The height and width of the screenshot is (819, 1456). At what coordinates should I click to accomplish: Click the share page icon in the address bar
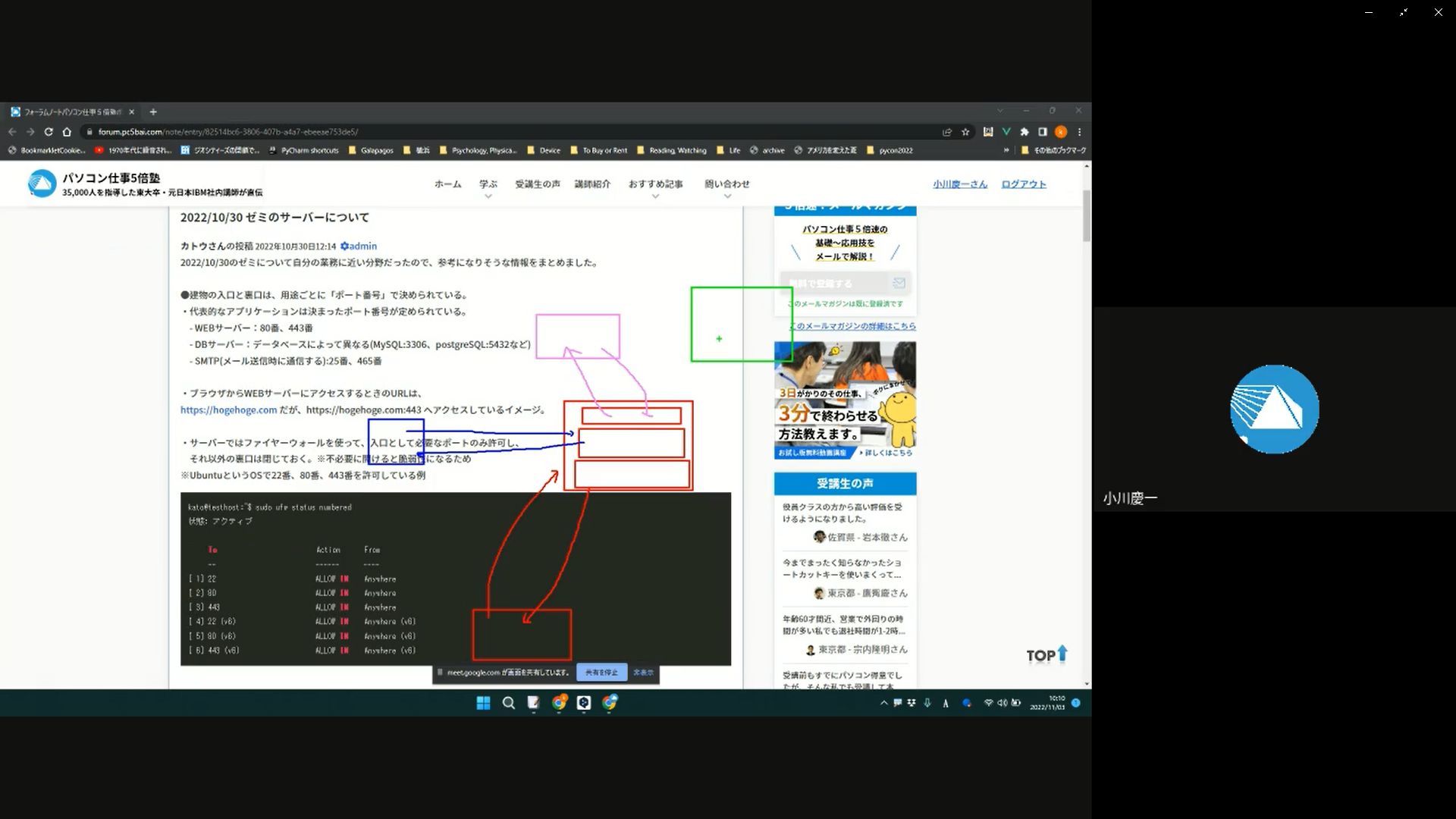[x=947, y=132]
